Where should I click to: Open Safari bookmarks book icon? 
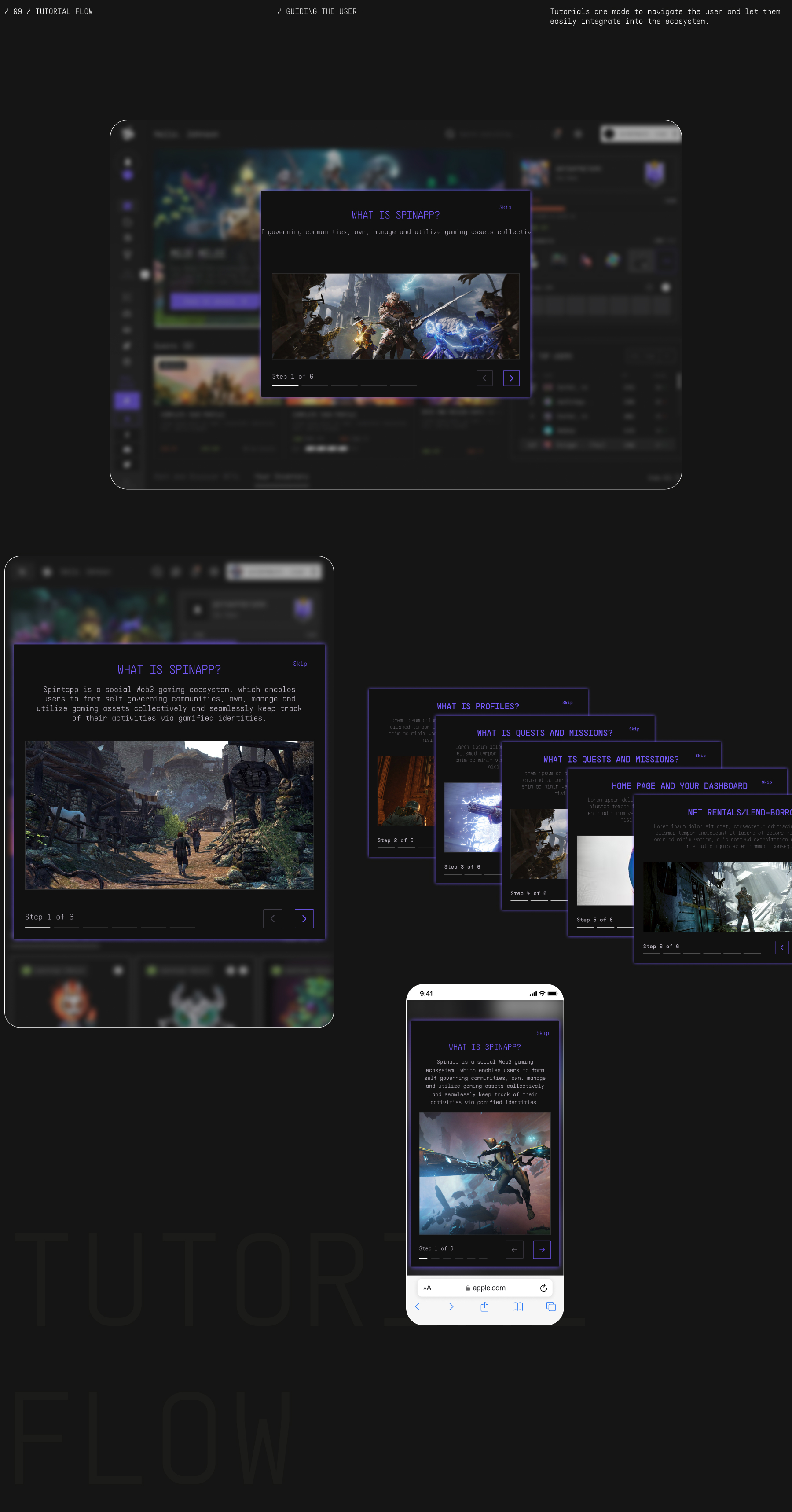pyautogui.click(x=517, y=1306)
